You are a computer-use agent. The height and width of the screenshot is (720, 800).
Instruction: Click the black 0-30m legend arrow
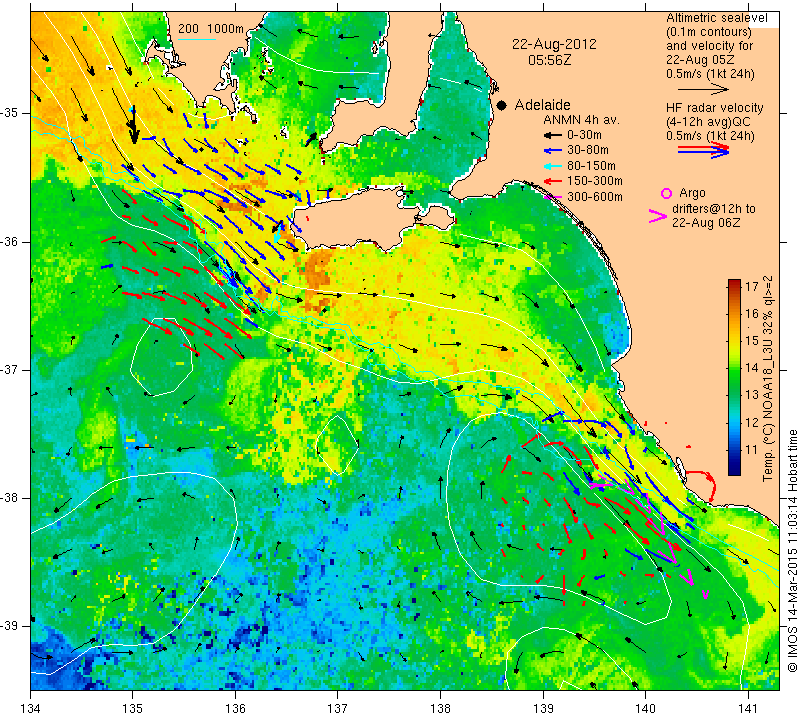click(553, 135)
